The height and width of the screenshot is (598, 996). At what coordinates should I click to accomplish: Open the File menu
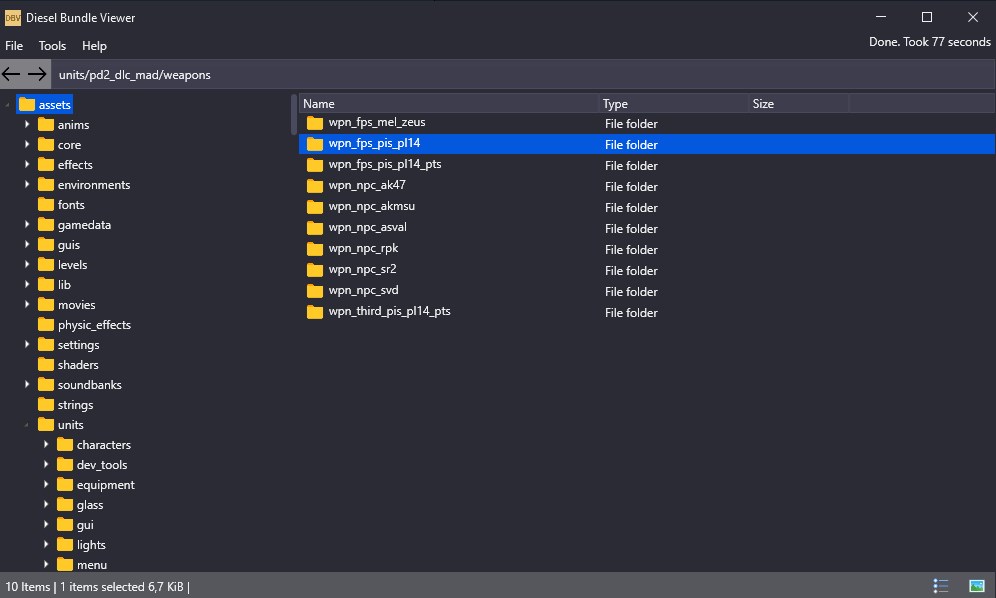(14, 46)
